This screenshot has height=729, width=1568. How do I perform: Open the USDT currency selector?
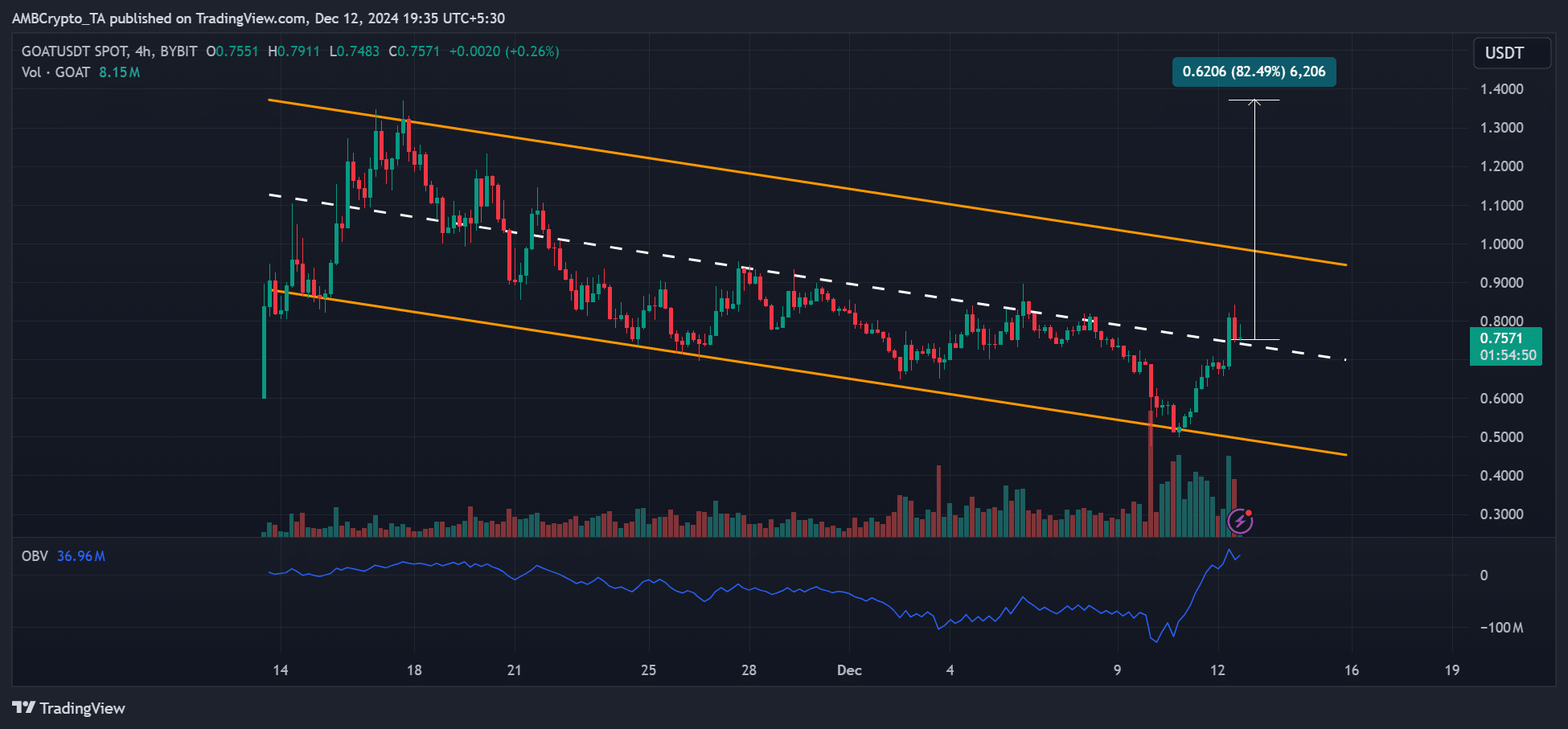coord(1512,53)
